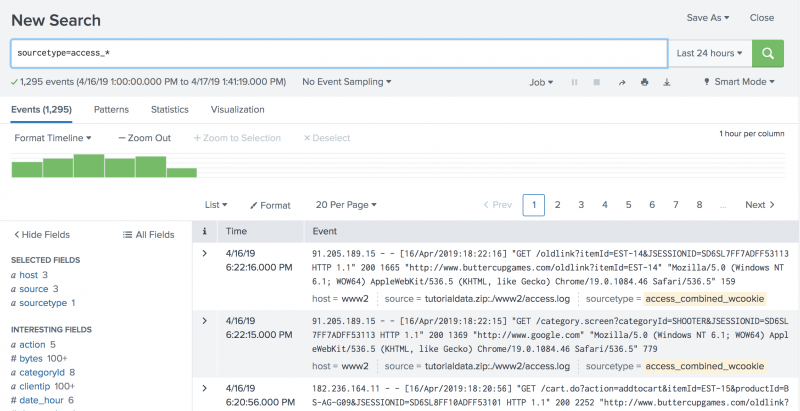Screen dimensions: 800x411
Task: Go to Next results page
Action: tap(760, 205)
